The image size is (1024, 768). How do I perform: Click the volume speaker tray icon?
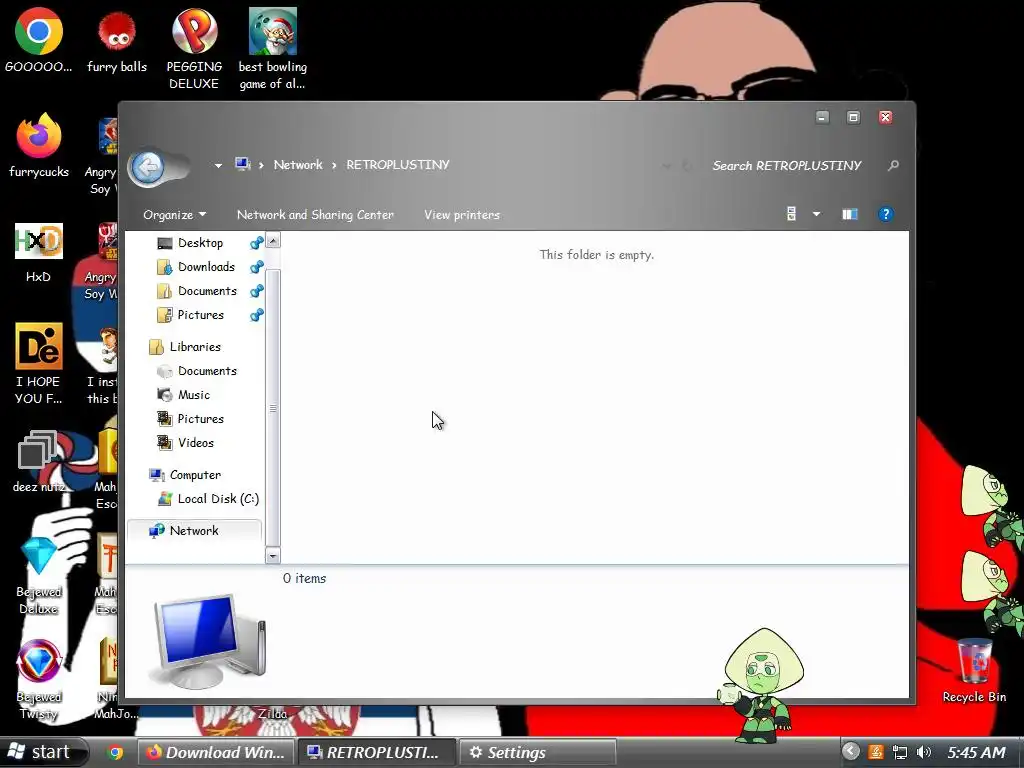923,752
